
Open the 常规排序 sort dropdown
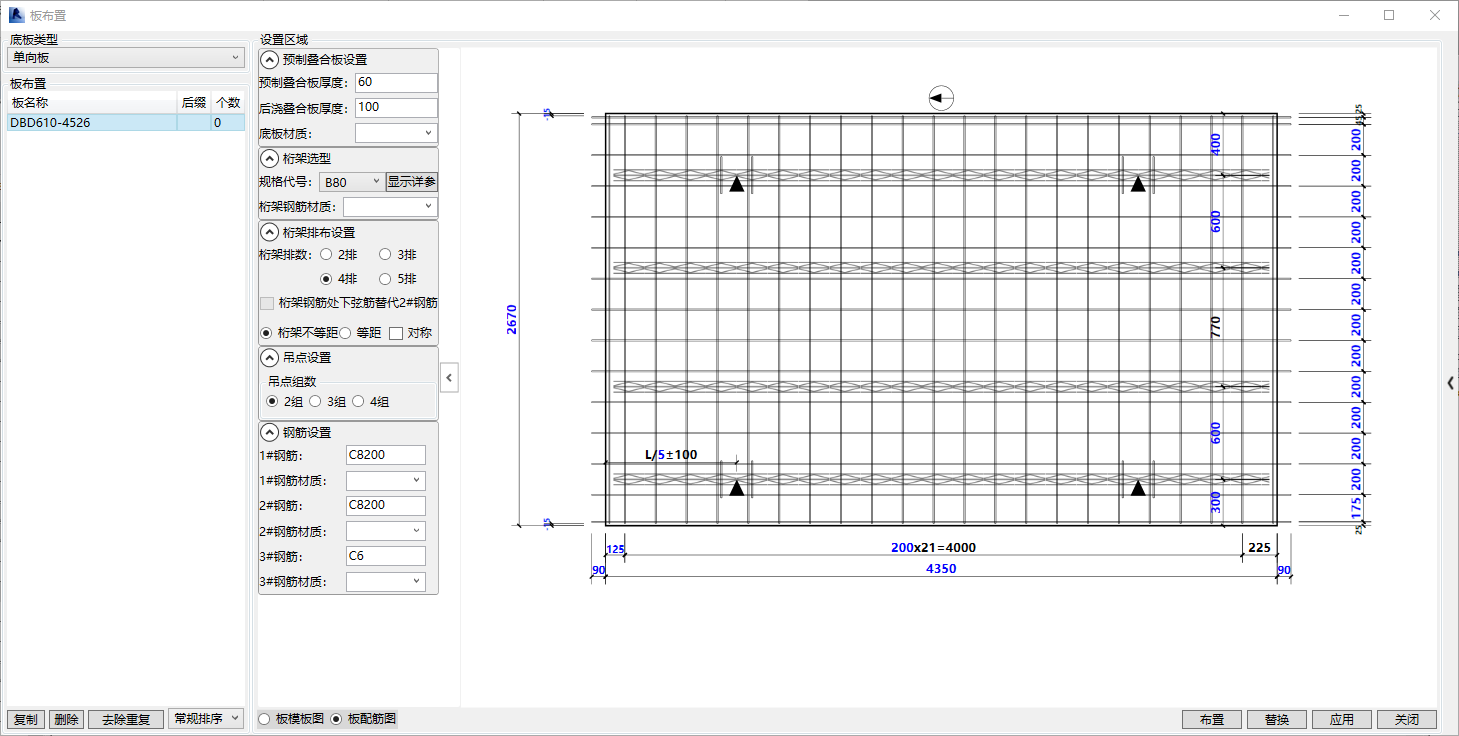pyautogui.click(x=206, y=719)
